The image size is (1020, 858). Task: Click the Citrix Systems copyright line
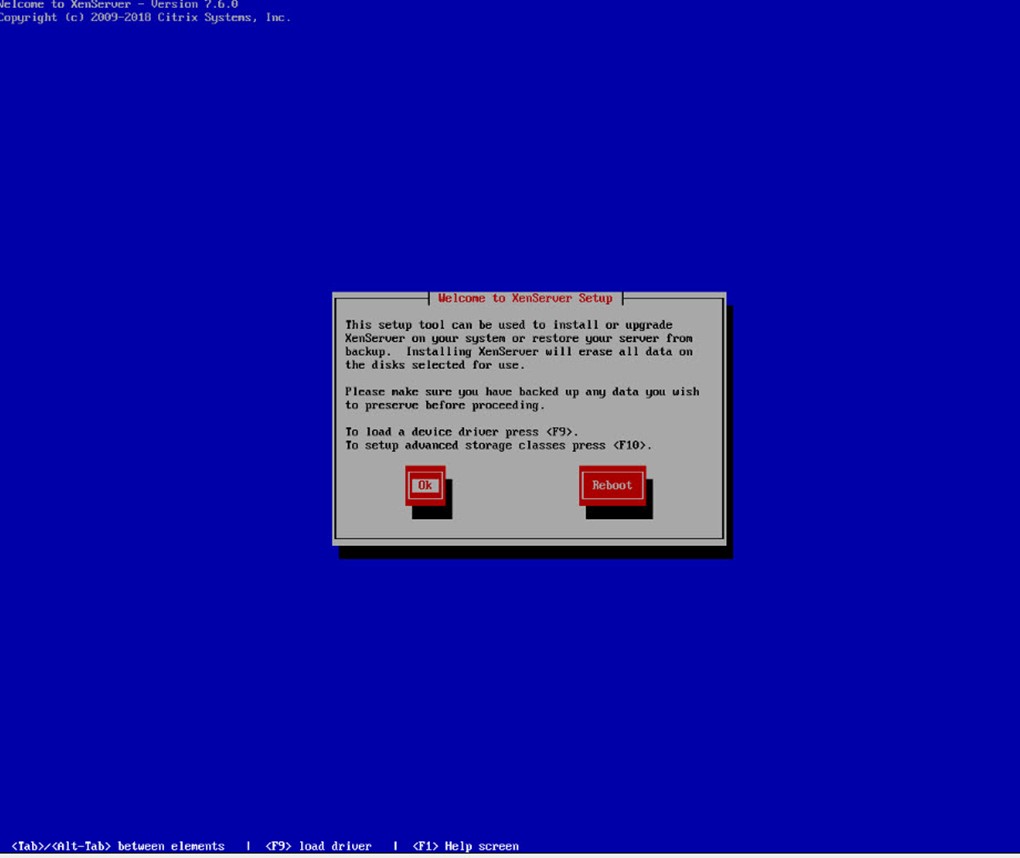pos(145,18)
